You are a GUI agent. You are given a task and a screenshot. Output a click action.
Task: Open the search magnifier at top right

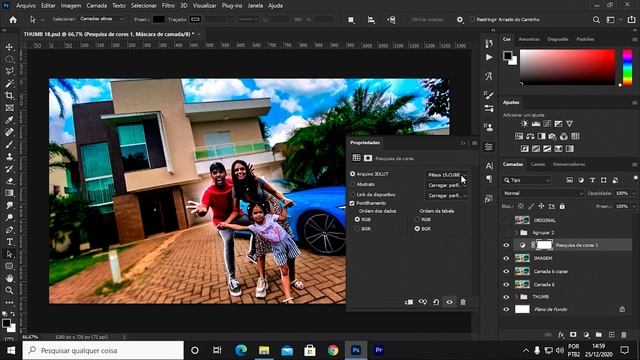pyautogui.click(x=596, y=20)
